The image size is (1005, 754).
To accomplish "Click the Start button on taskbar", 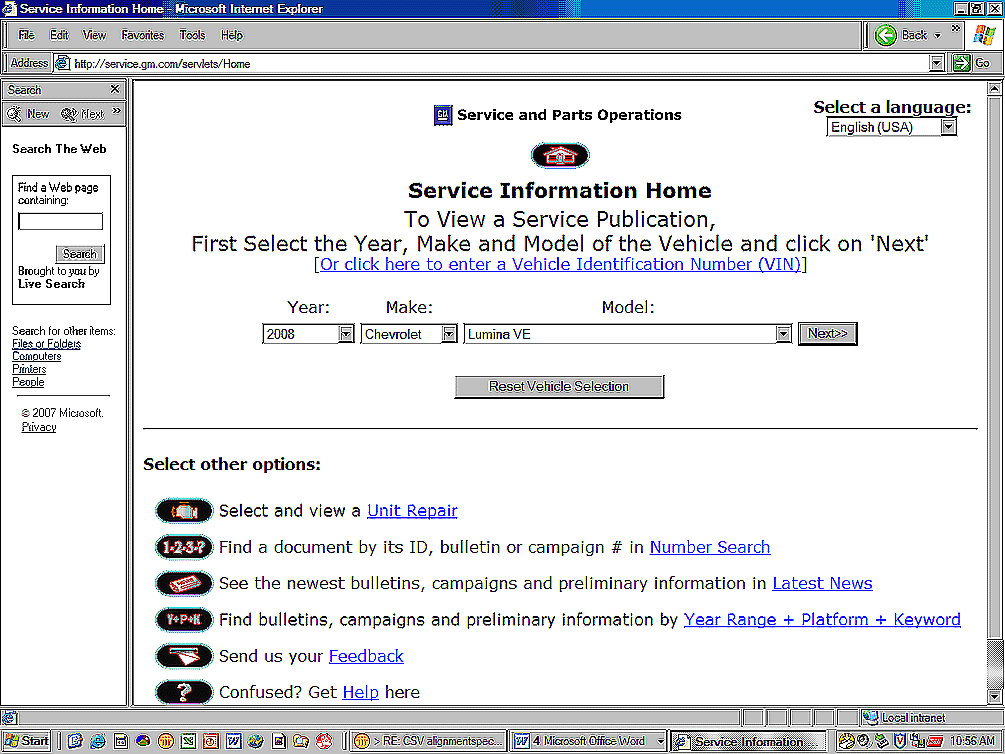I will coord(27,741).
